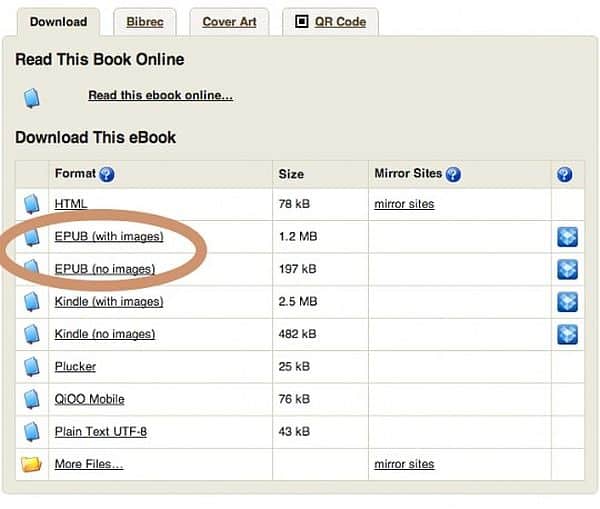The width and height of the screenshot is (600, 509).
Task: Click the Download This eBook heading
Action: pos(96,137)
